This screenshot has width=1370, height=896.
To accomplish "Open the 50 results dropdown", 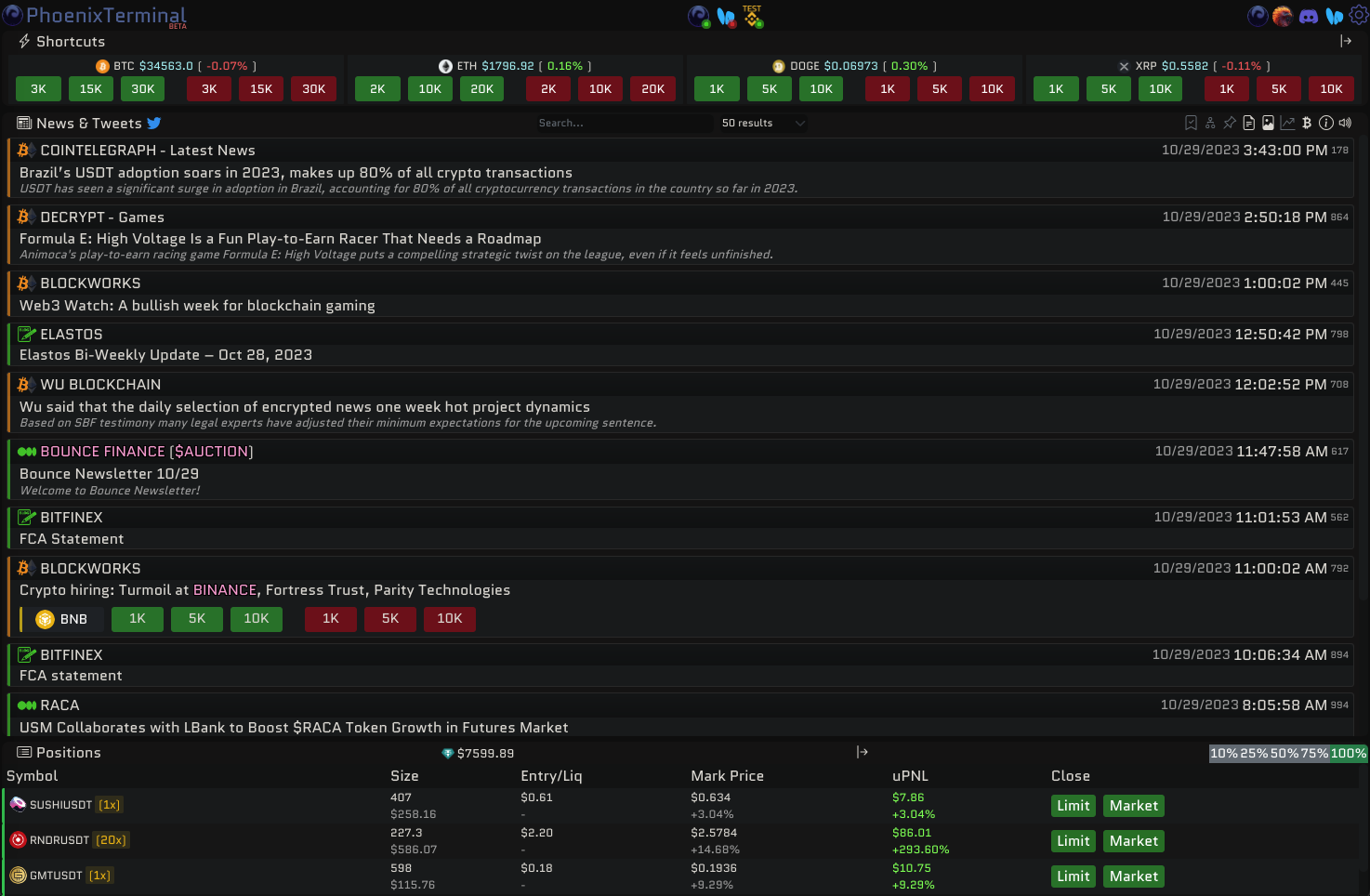I will (x=763, y=123).
